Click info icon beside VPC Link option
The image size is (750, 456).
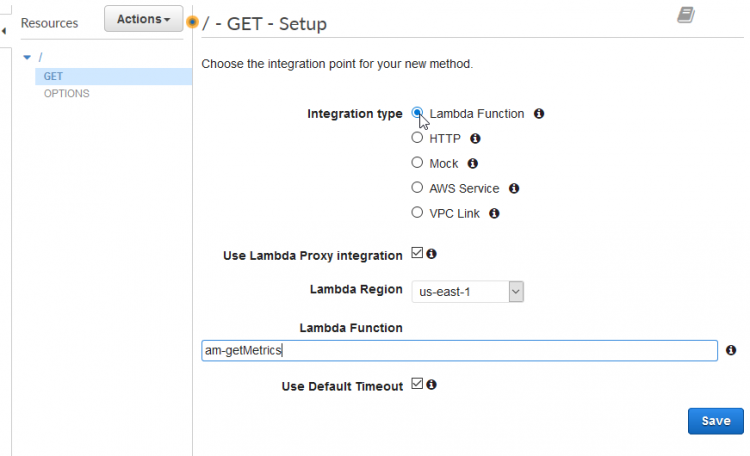[494, 213]
